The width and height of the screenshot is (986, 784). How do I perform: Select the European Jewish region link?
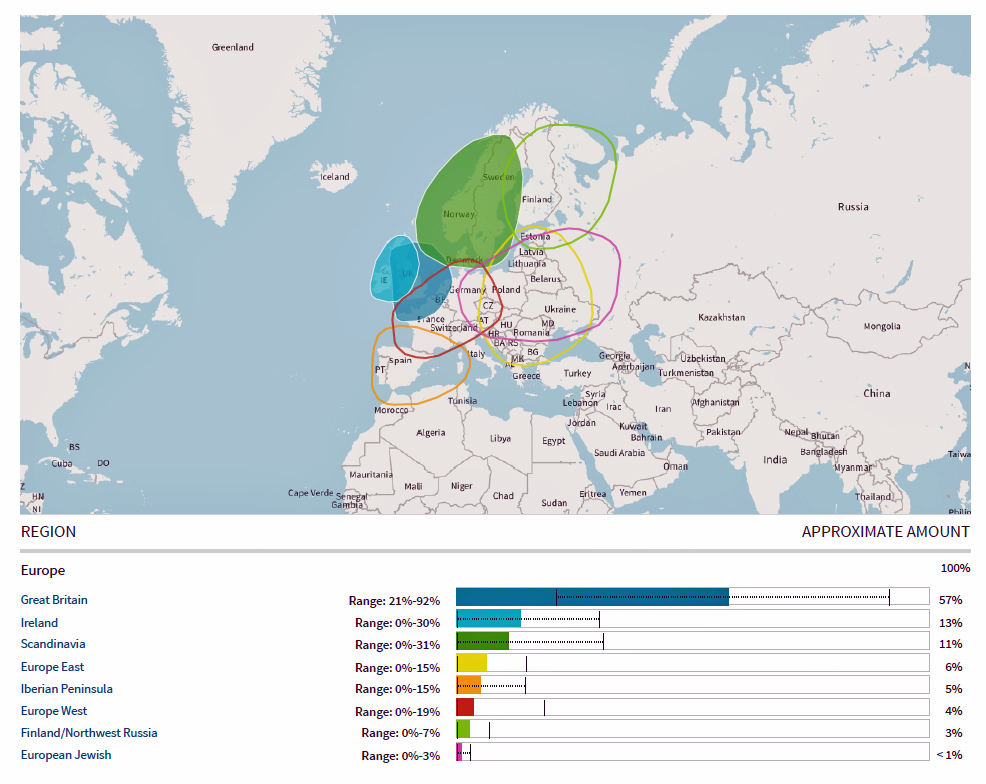[66, 755]
